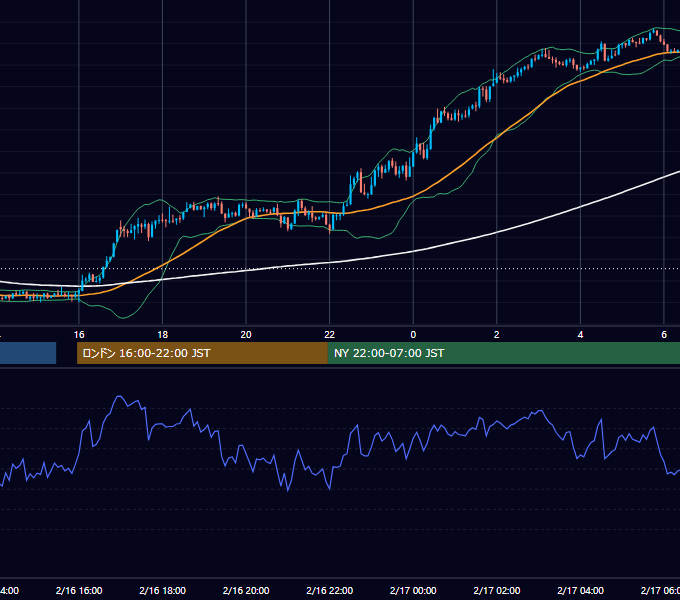680x600 pixels.
Task: Click the upper time axis label 0
Action: pos(413,335)
